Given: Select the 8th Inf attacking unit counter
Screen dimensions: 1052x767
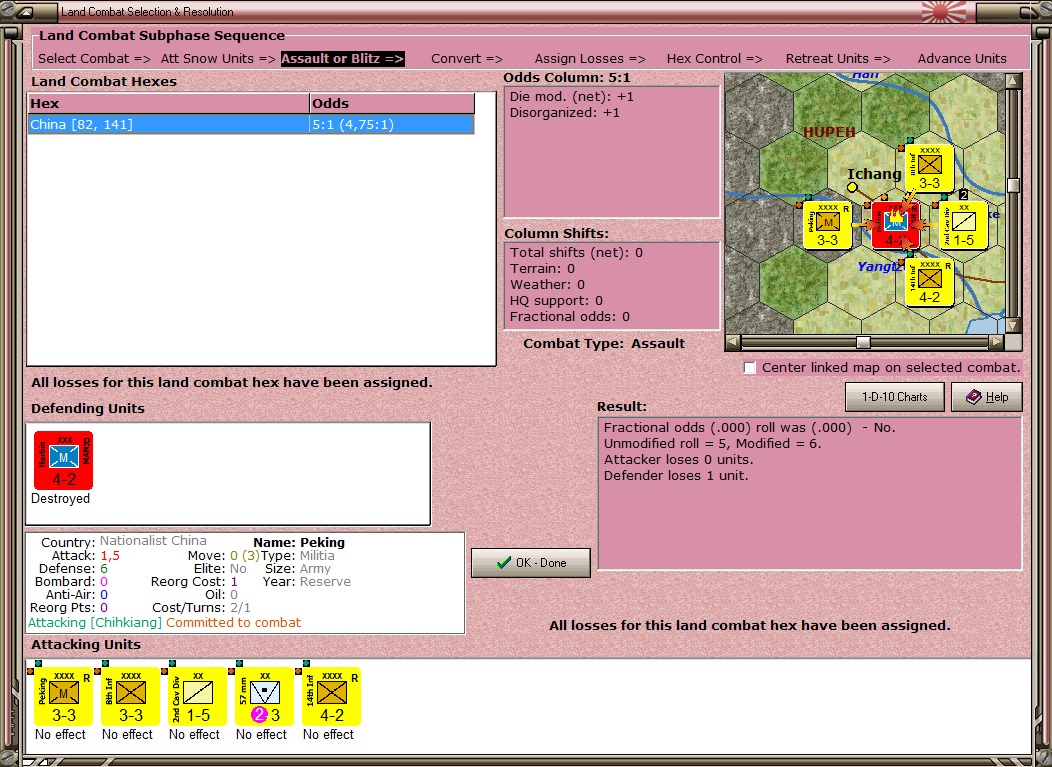Looking at the screenshot, I should tap(130, 697).
